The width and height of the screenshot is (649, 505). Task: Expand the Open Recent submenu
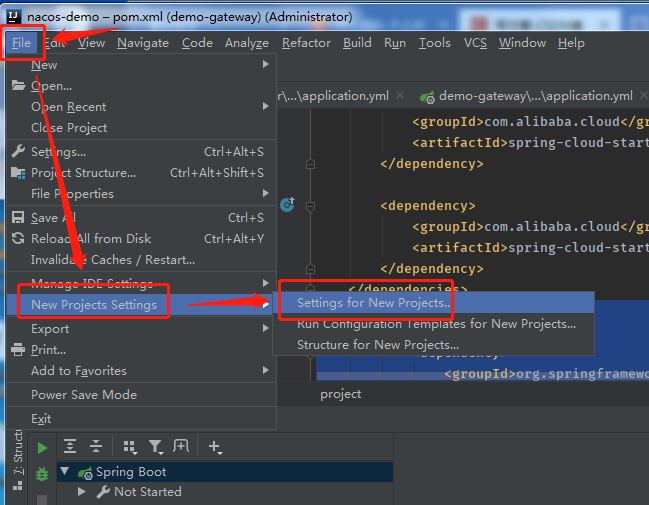click(x=142, y=107)
